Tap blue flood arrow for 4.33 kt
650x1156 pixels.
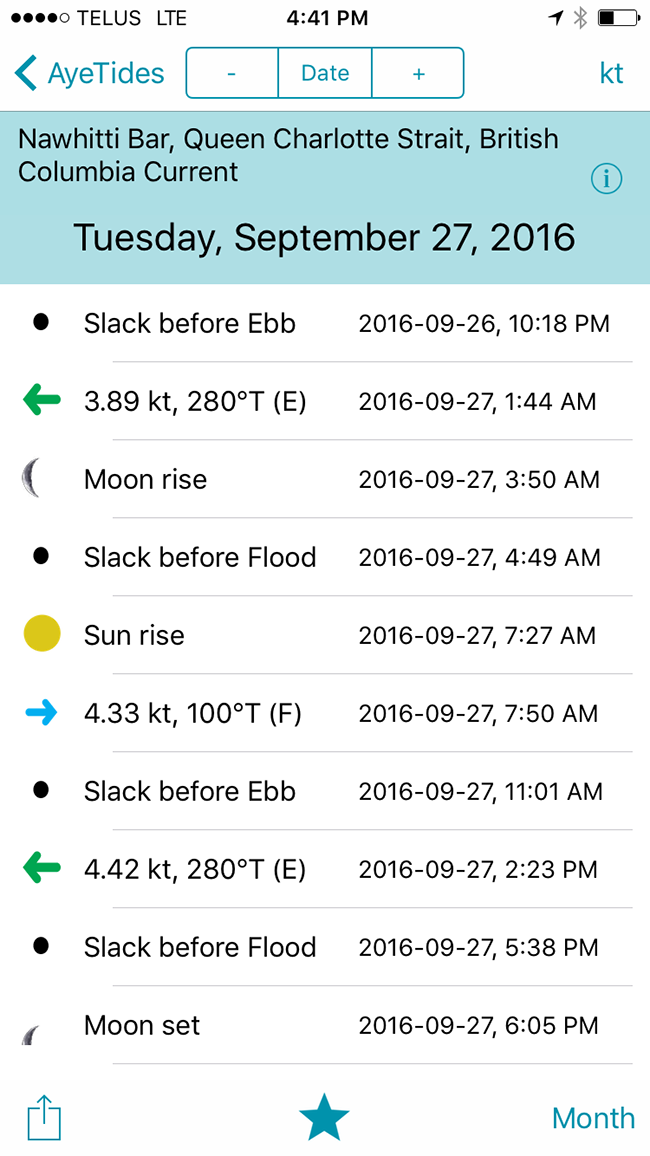click(x=42, y=713)
